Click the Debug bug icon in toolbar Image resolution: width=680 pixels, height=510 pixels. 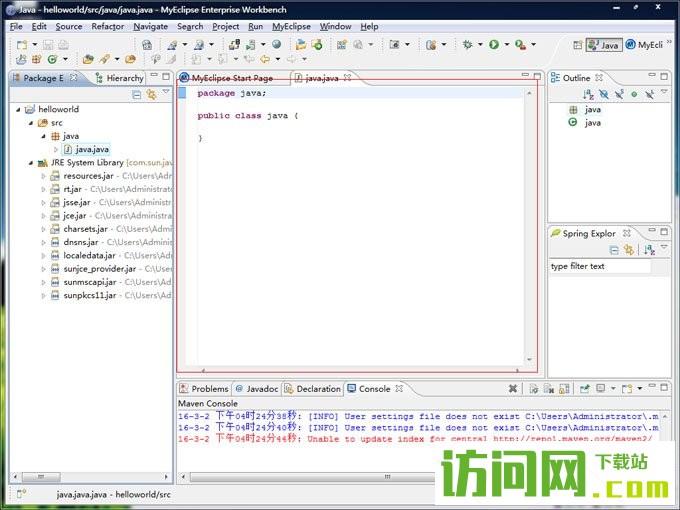point(468,44)
